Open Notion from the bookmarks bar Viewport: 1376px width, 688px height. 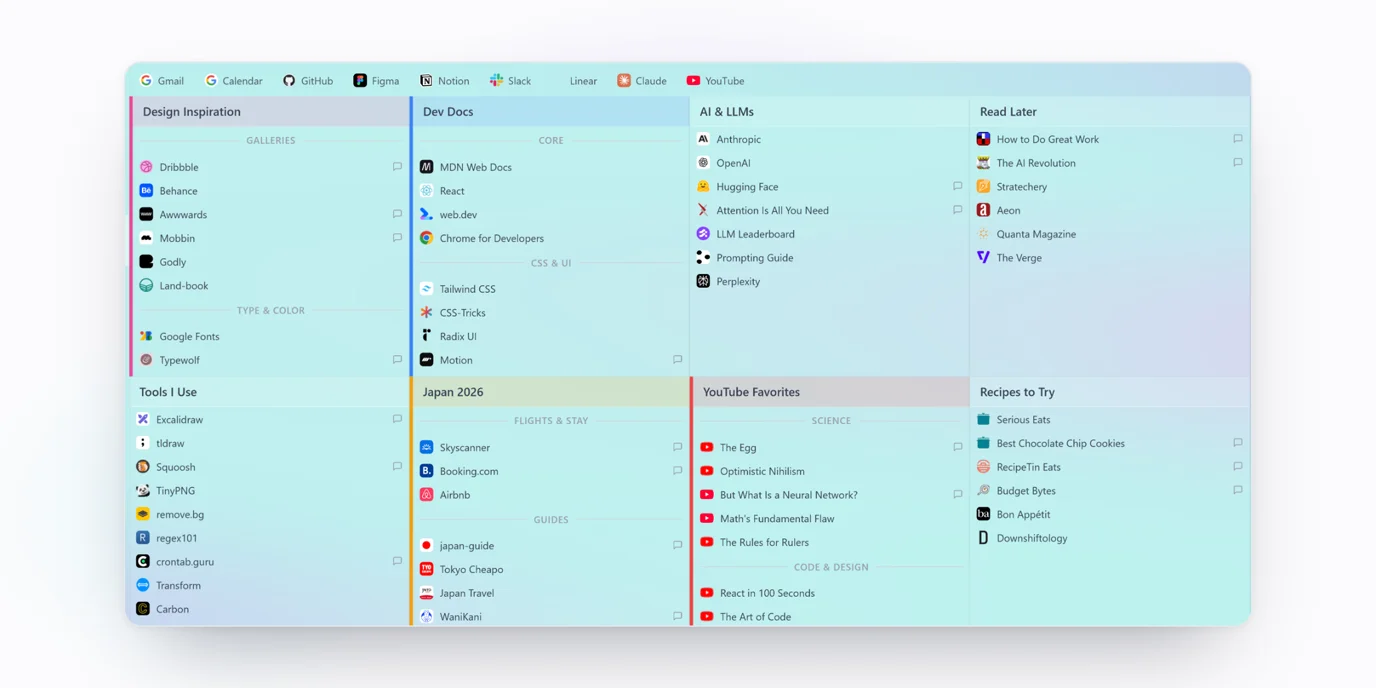point(445,81)
